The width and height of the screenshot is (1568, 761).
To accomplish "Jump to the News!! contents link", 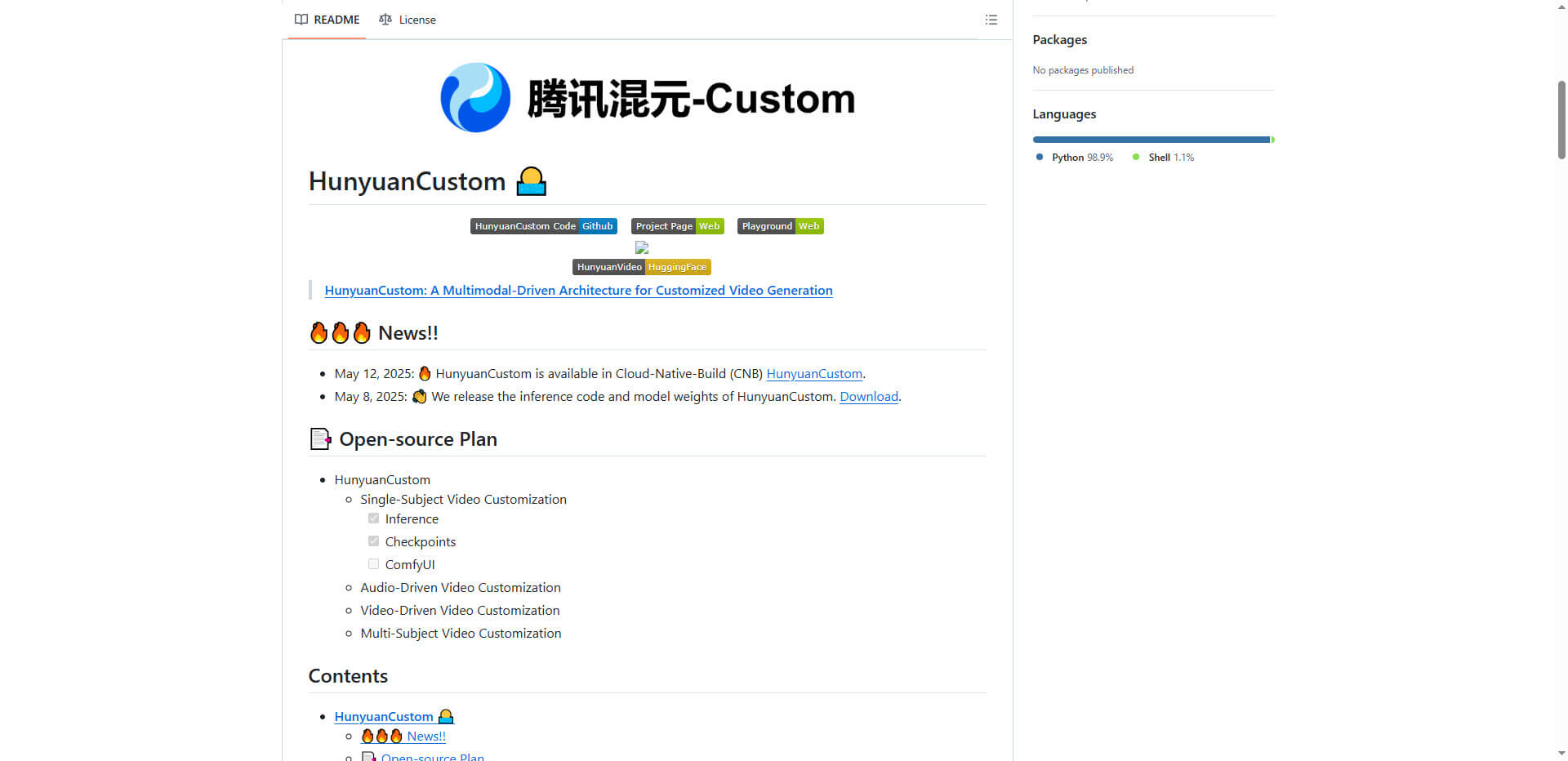I will click(x=403, y=737).
